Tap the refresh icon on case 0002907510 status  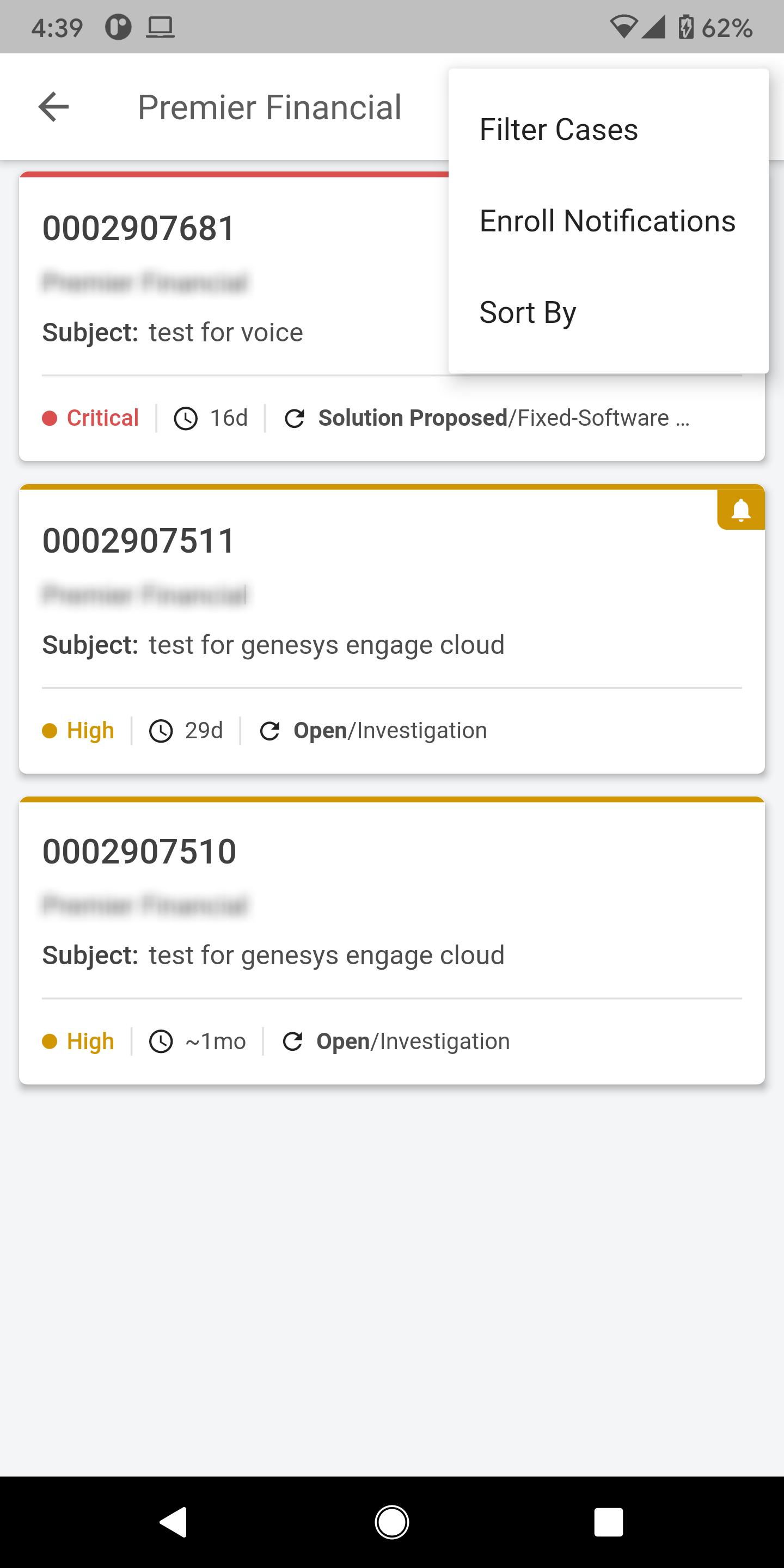pyautogui.click(x=293, y=1042)
